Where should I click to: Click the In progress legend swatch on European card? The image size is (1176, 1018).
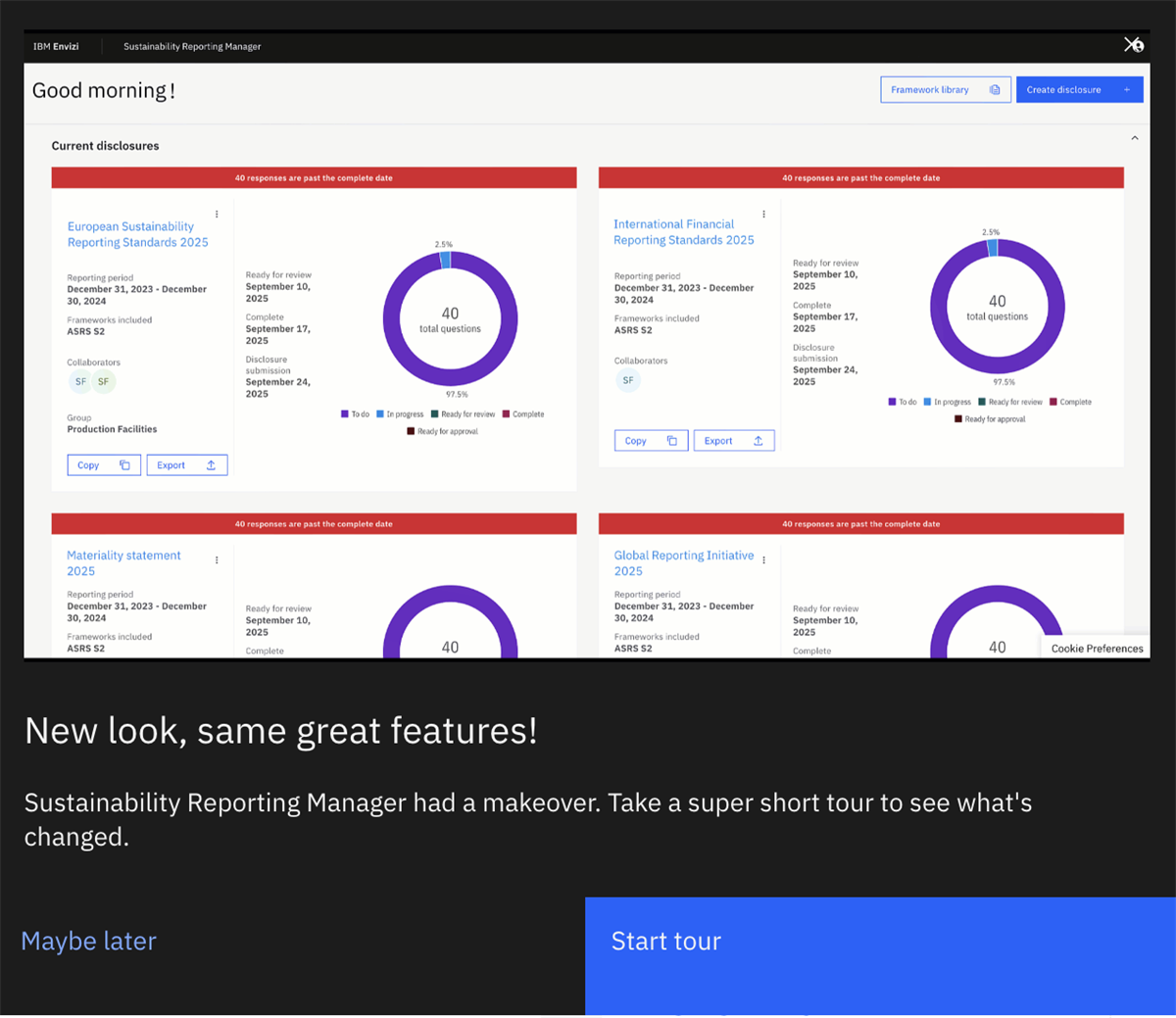[x=380, y=414]
